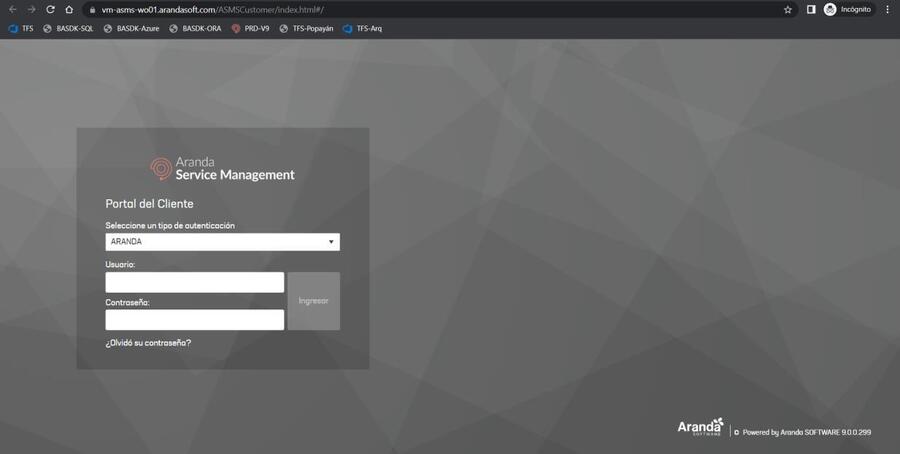This screenshot has height=454, width=900.
Task: Click the Incógnito profile icon
Action: click(x=848, y=9)
